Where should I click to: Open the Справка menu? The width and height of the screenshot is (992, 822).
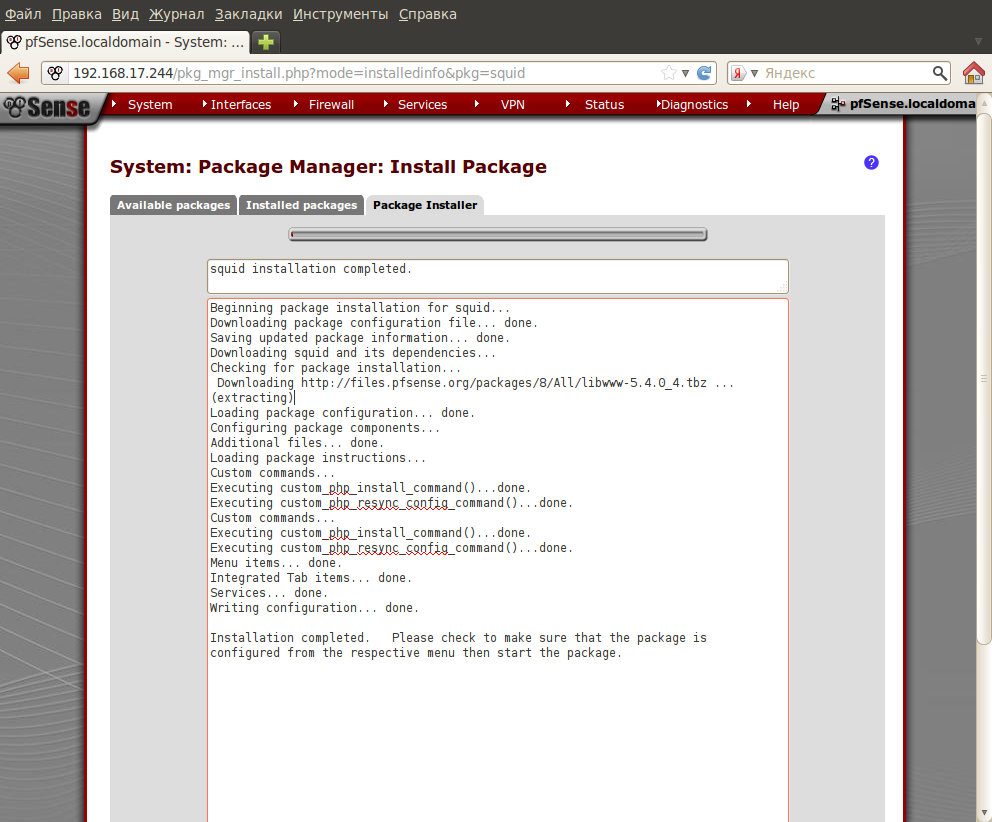pos(428,14)
